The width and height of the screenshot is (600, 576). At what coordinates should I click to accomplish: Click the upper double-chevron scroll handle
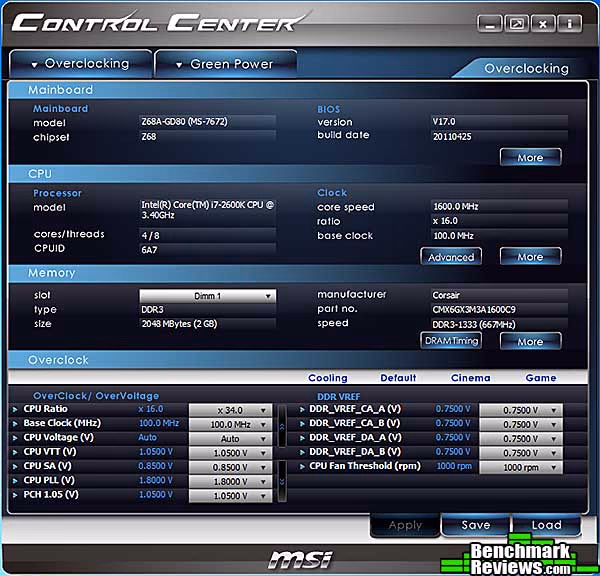point(282,426)
